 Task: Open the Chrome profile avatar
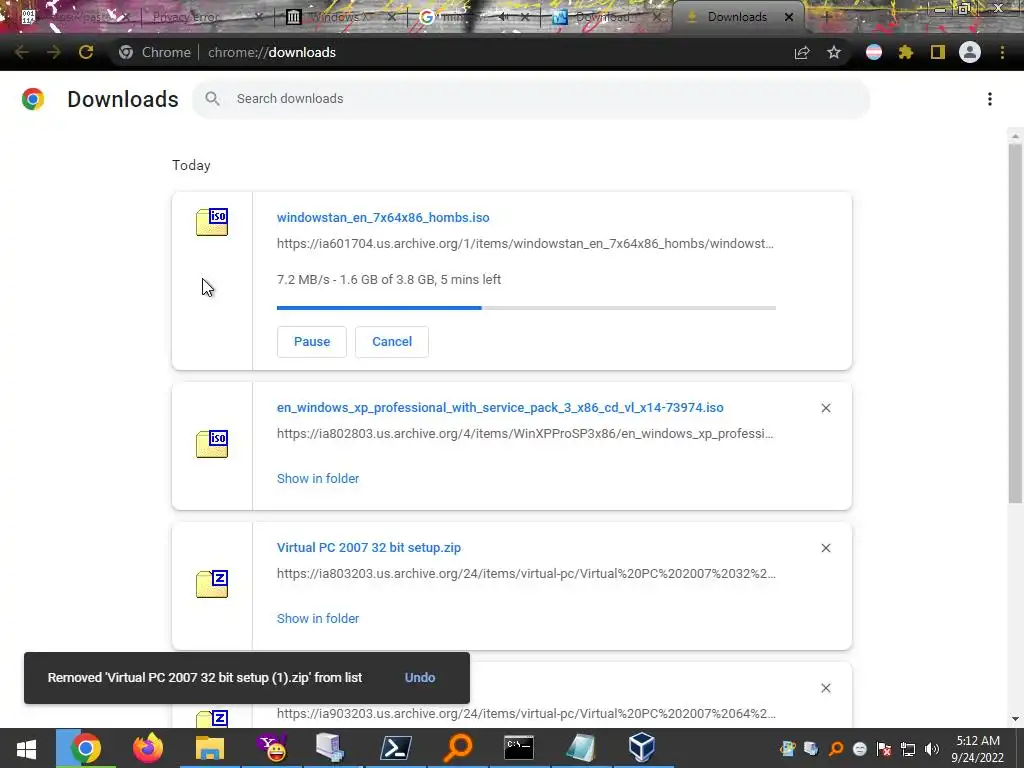coord(970,52)
